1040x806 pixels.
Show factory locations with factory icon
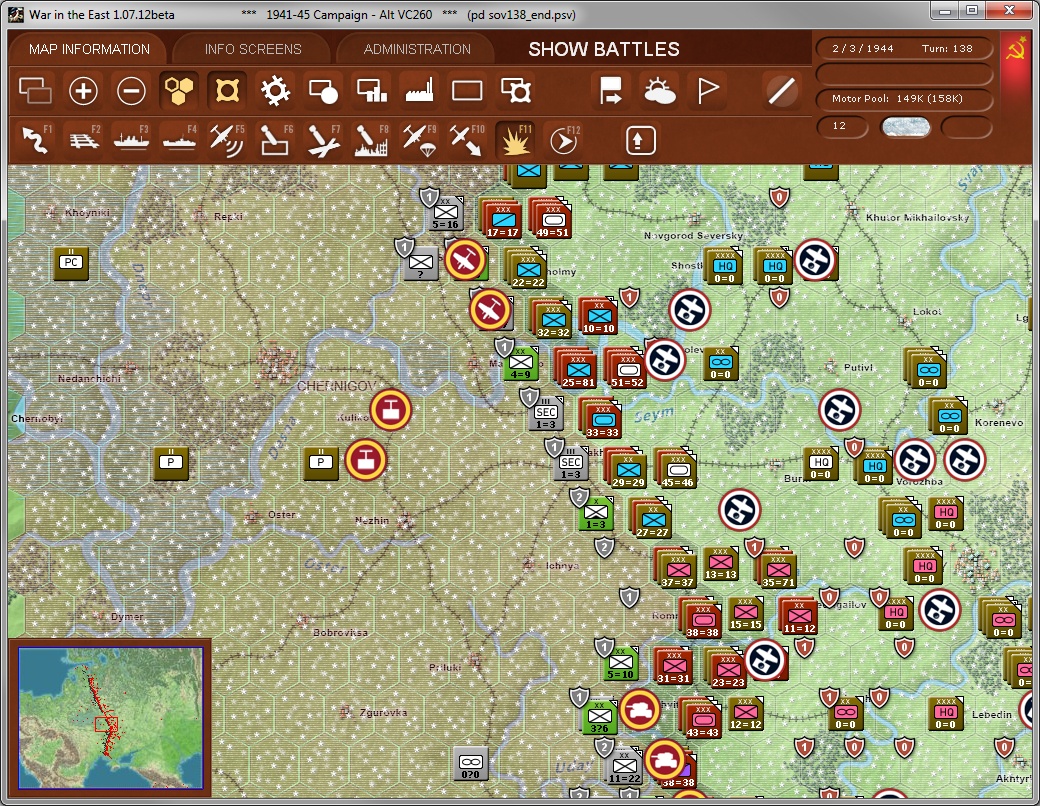coord(419,90)
